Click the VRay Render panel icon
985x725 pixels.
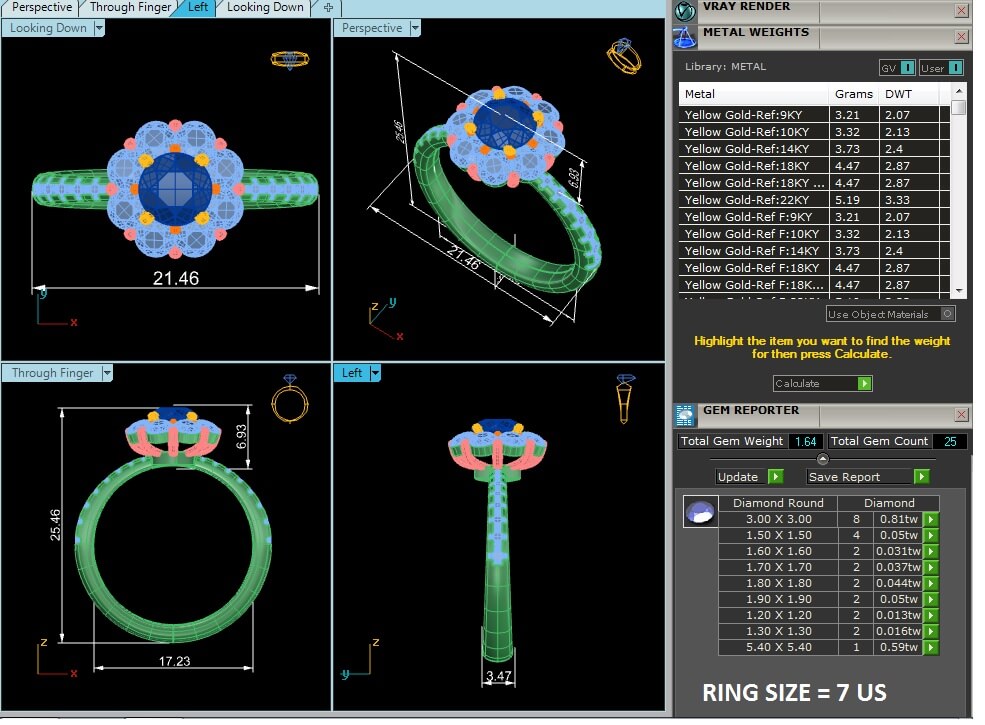tap(685, 11)
